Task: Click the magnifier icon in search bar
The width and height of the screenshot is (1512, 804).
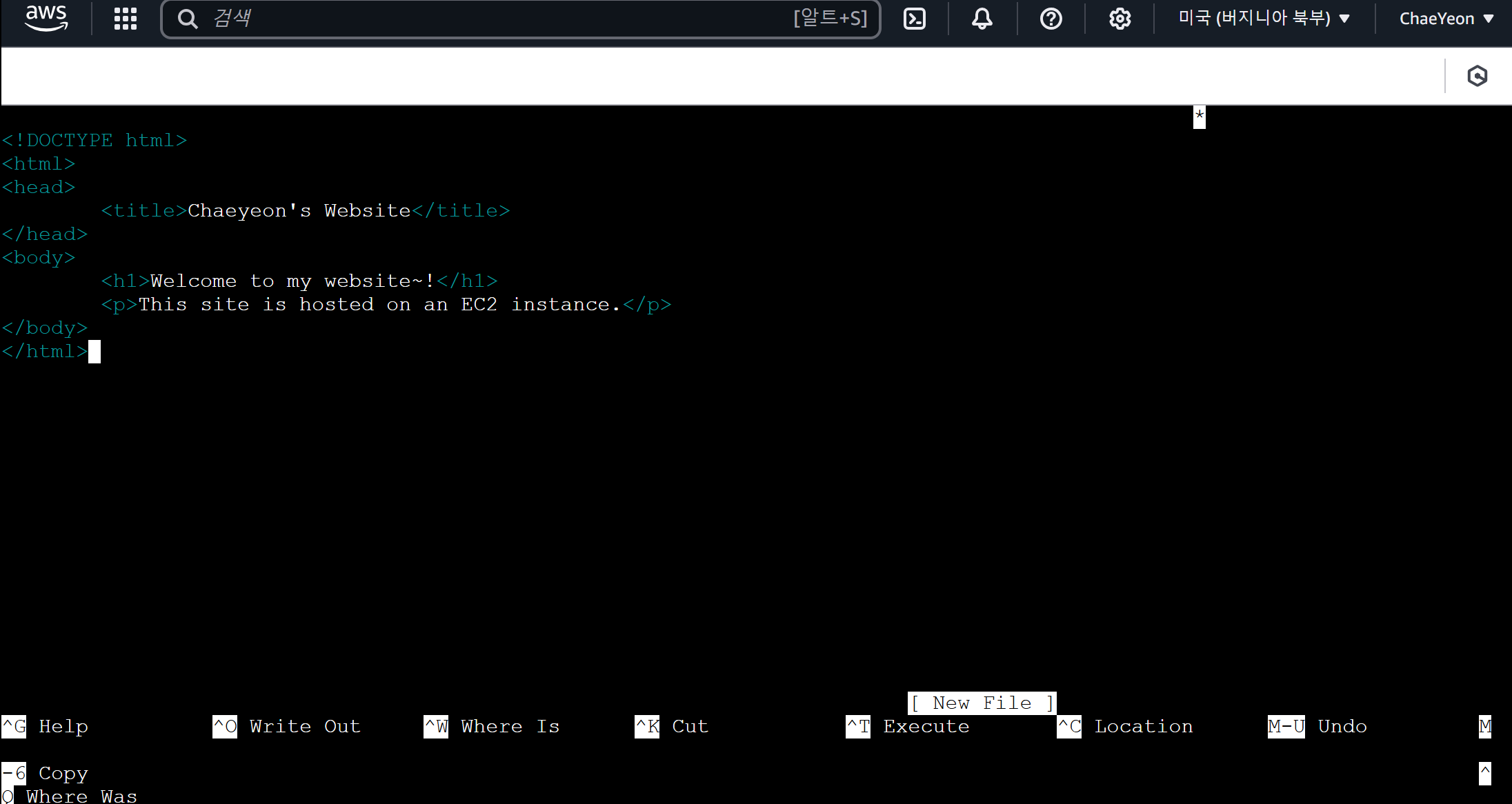Action: (187, 19)
